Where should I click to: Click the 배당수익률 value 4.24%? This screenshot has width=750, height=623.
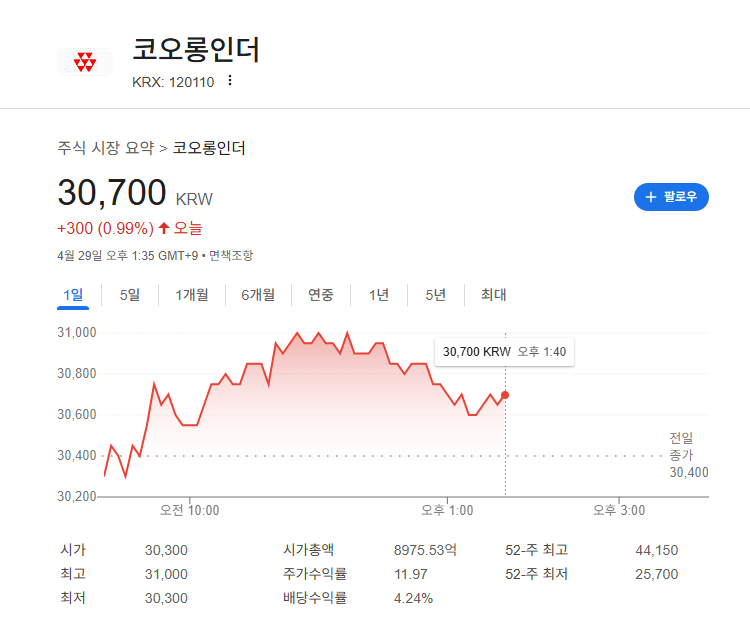click(413, 598)
